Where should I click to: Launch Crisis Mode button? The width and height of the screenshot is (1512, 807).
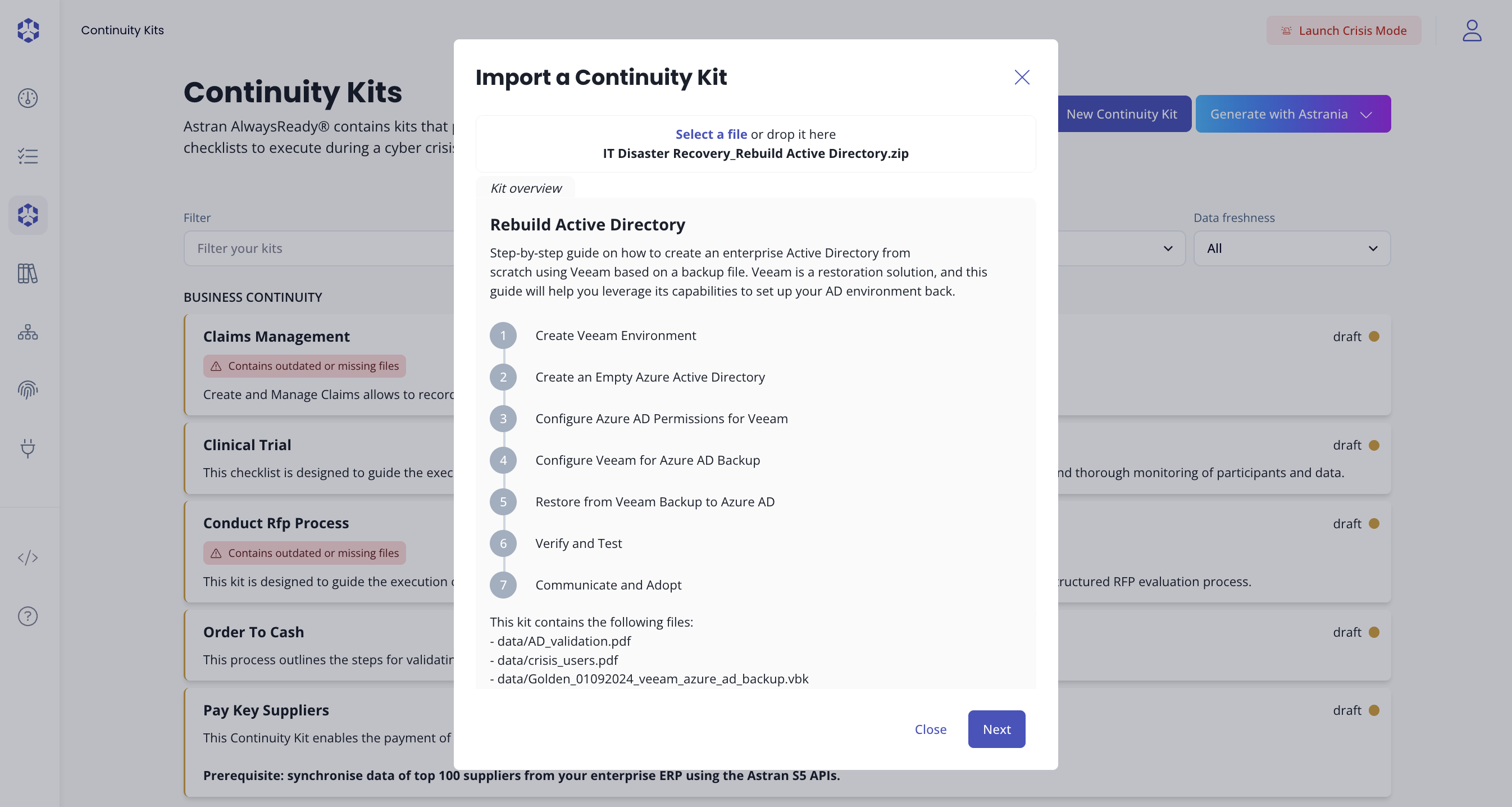(x=1344, y=30)
